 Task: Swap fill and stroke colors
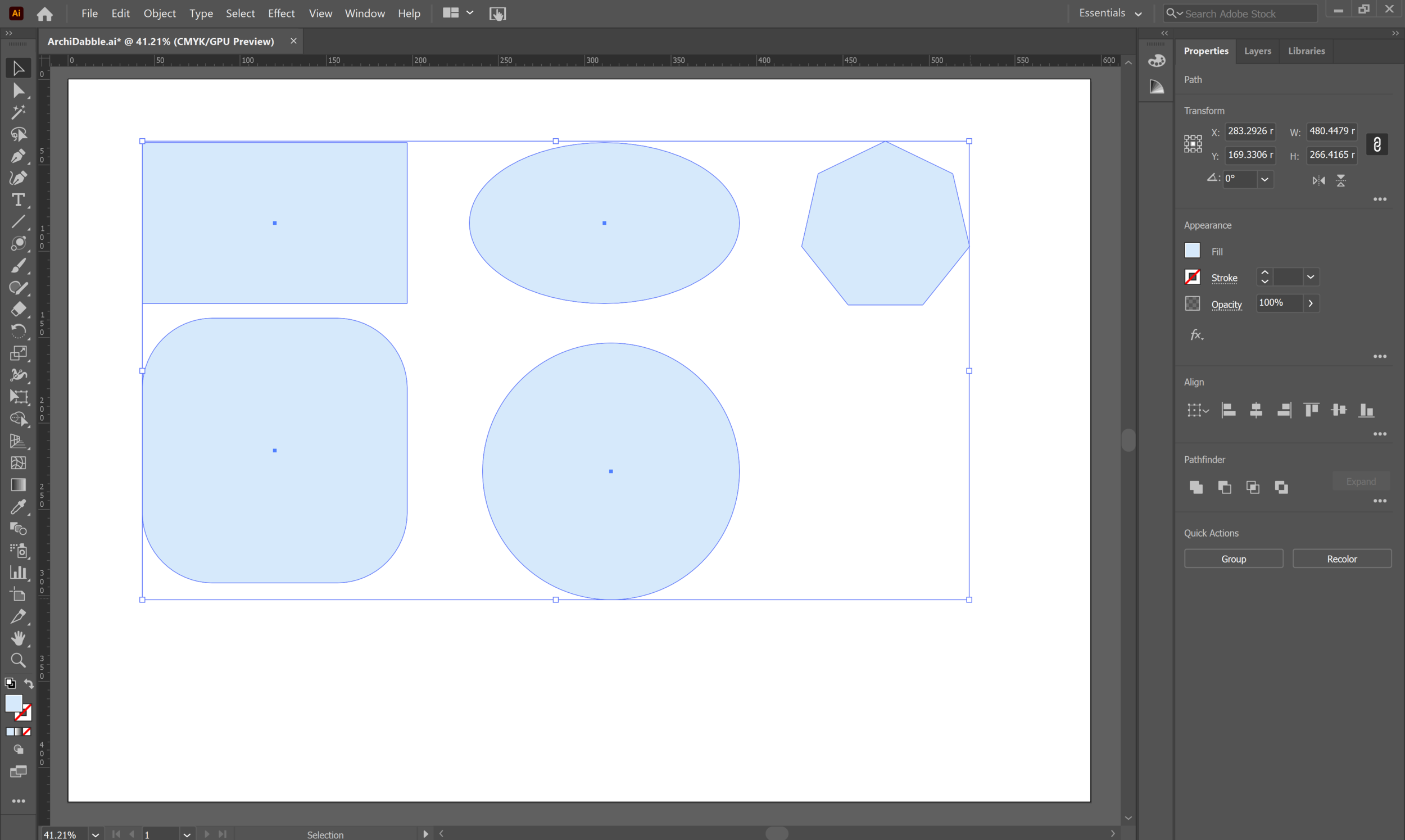(29, 684)
